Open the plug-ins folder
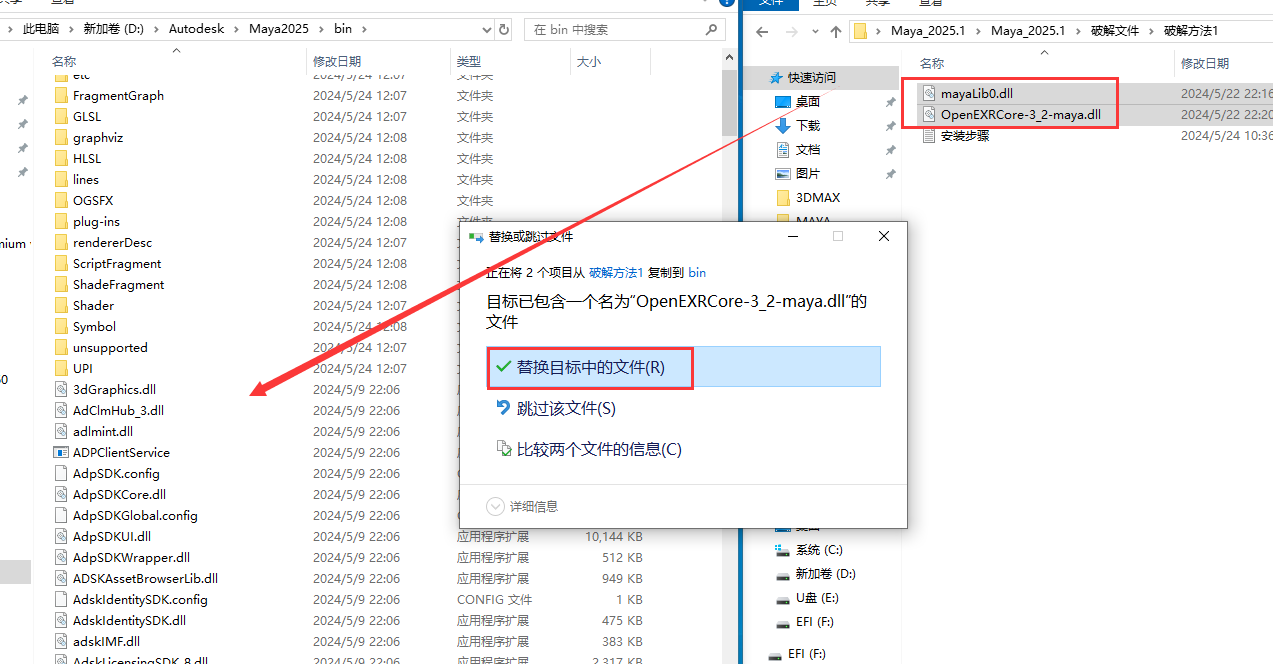This screenshot has height=664, width=1273. click(x=98, y=220)
